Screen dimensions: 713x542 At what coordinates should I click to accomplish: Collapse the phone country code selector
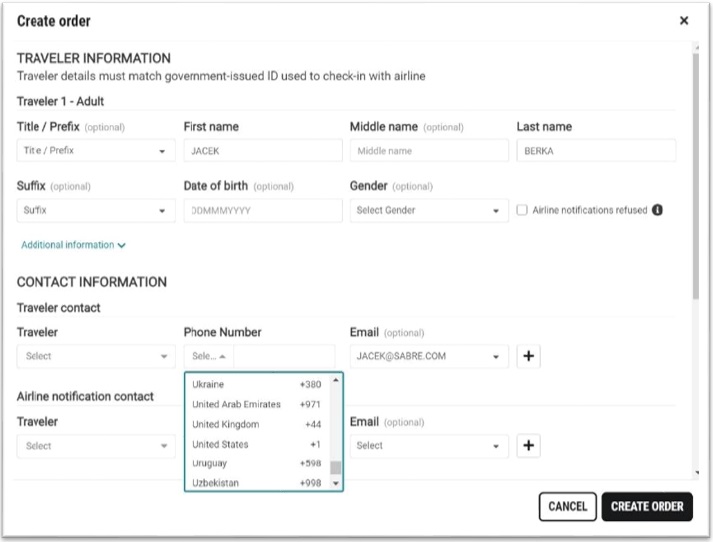[x=209, y=356]
